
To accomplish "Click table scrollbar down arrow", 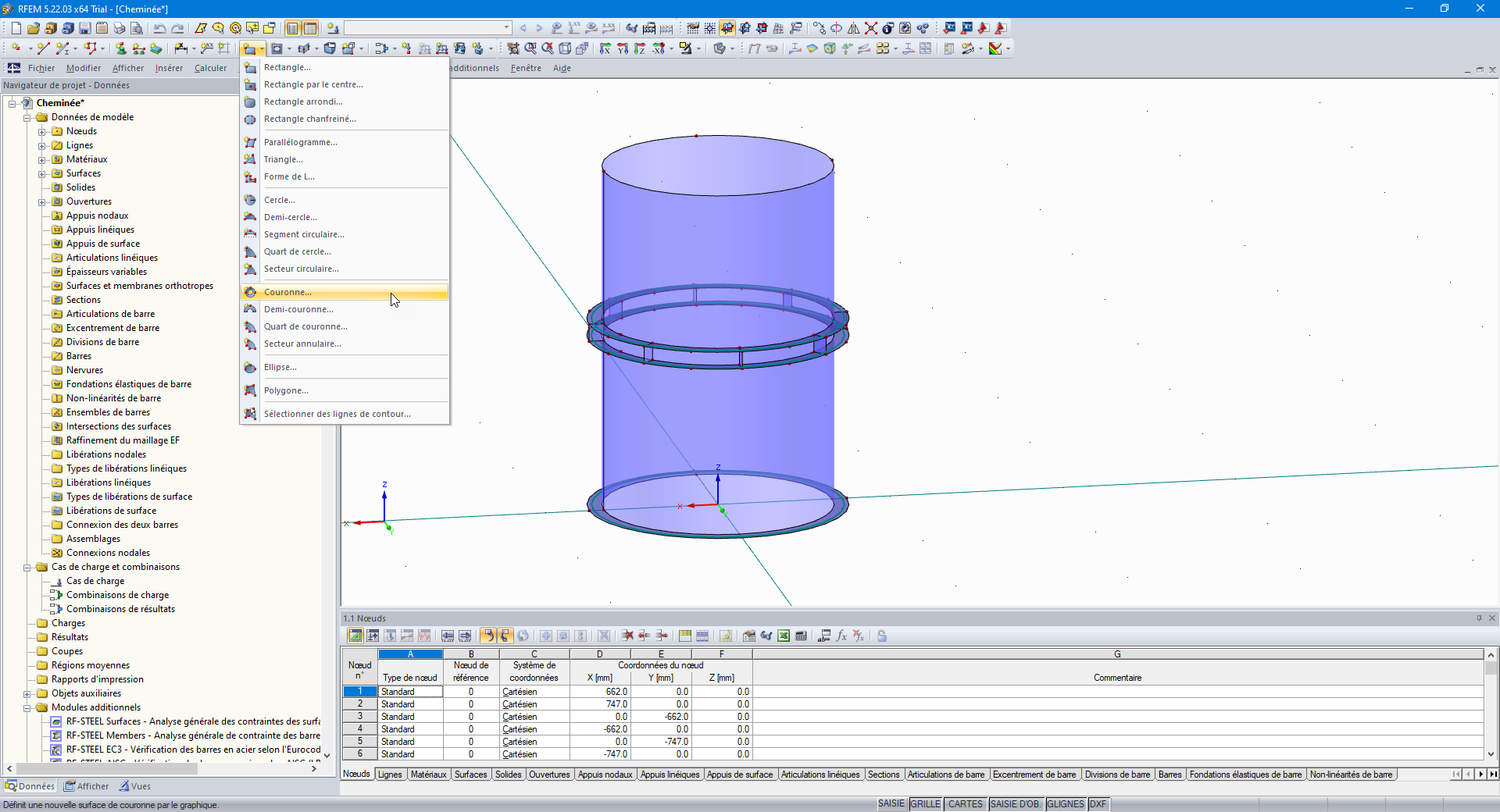I will (x=1491, y=754).
